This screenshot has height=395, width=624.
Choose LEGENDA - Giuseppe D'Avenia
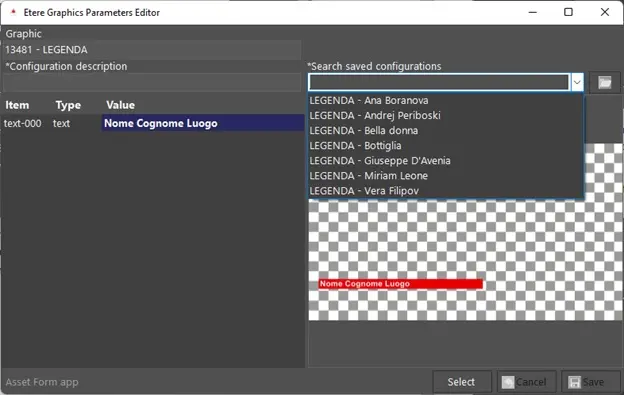pyautogui.click(x=446, y=161)
